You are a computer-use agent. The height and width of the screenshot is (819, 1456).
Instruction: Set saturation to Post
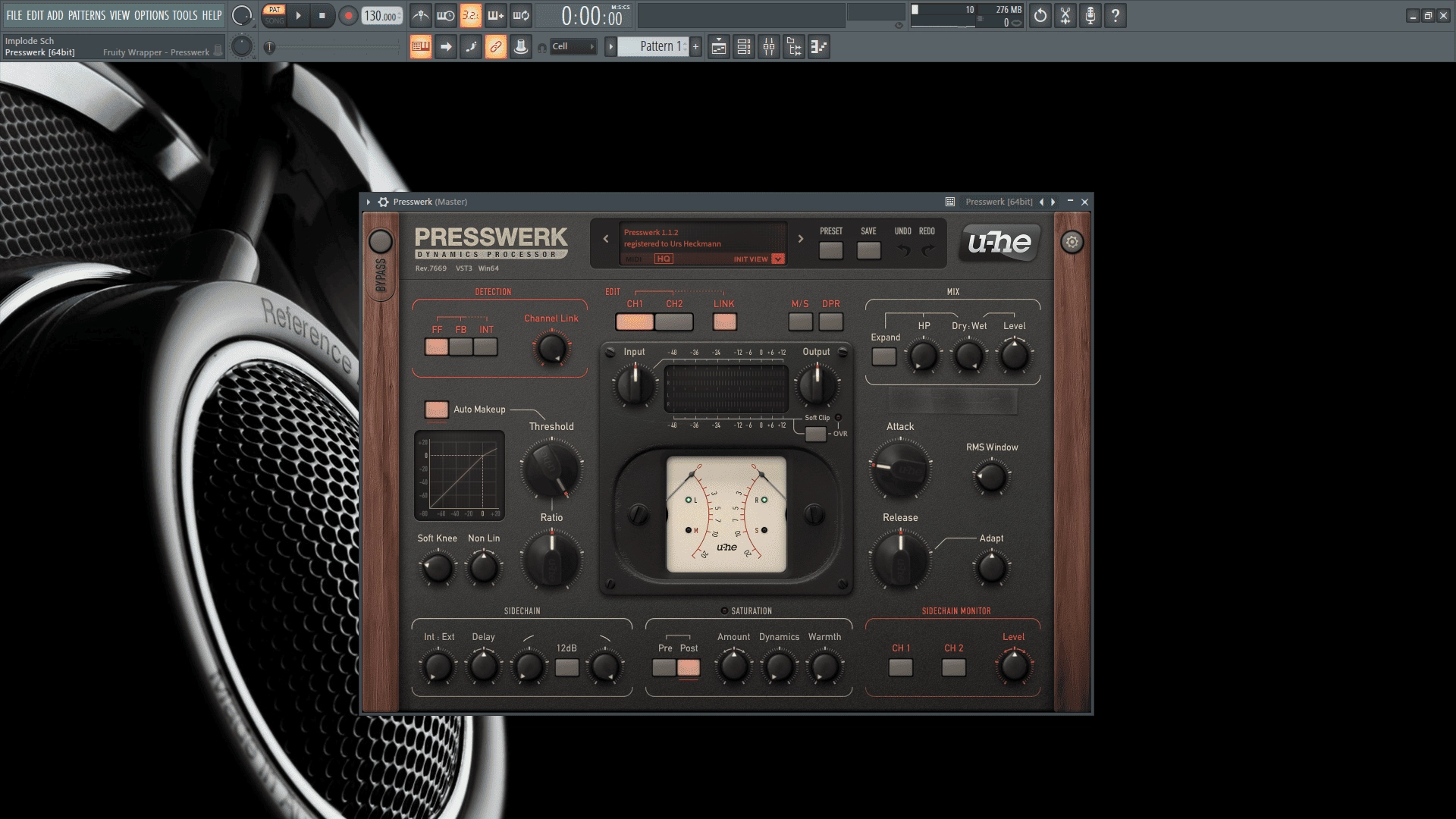click(689, 667)
